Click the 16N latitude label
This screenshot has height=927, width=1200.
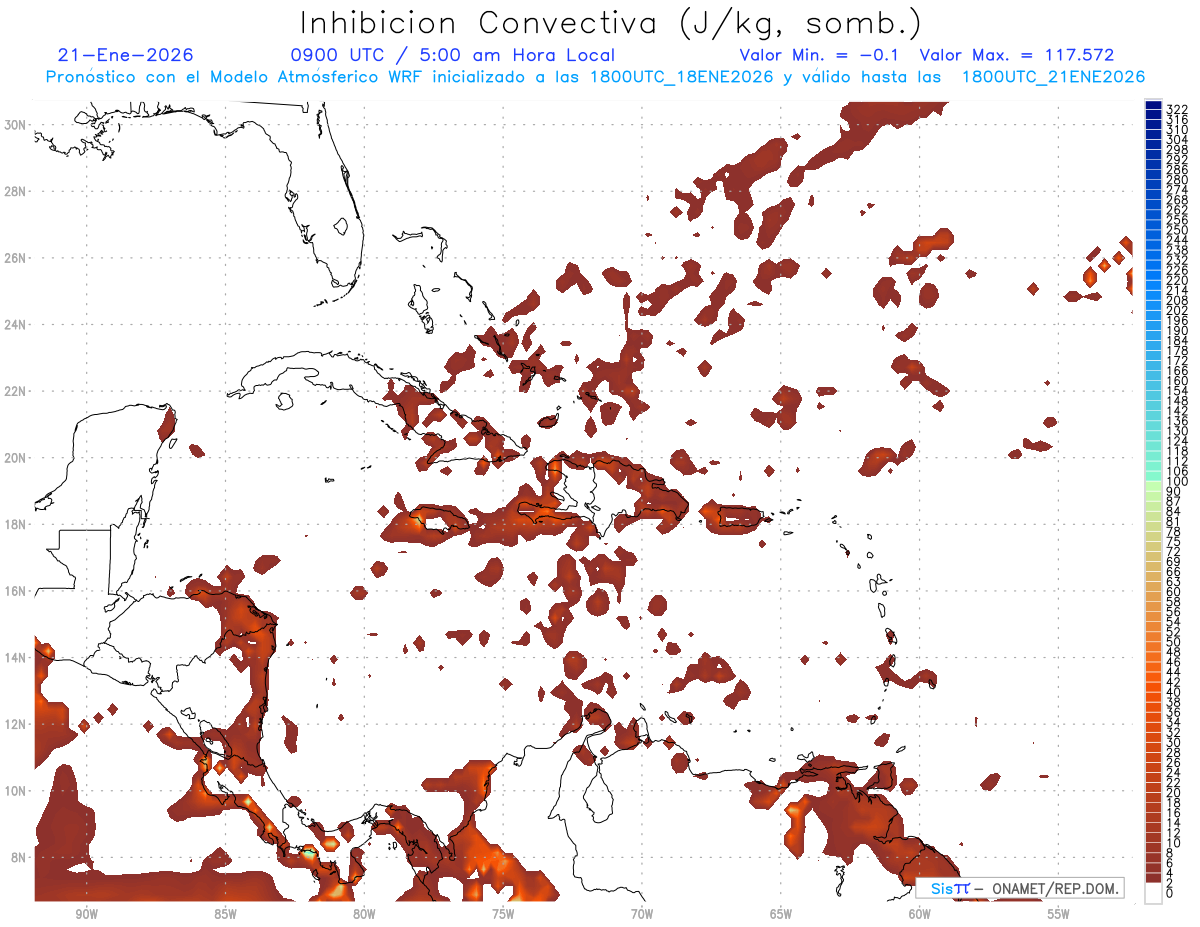pos(16,591)
